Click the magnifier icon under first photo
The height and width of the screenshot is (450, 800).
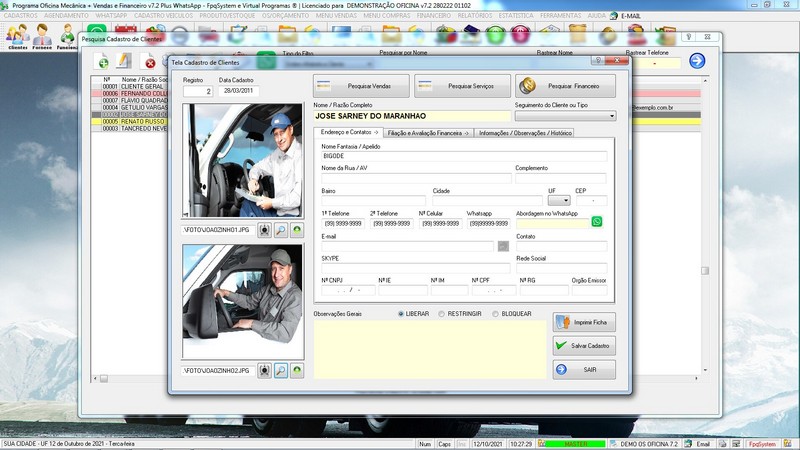point(281,229)
